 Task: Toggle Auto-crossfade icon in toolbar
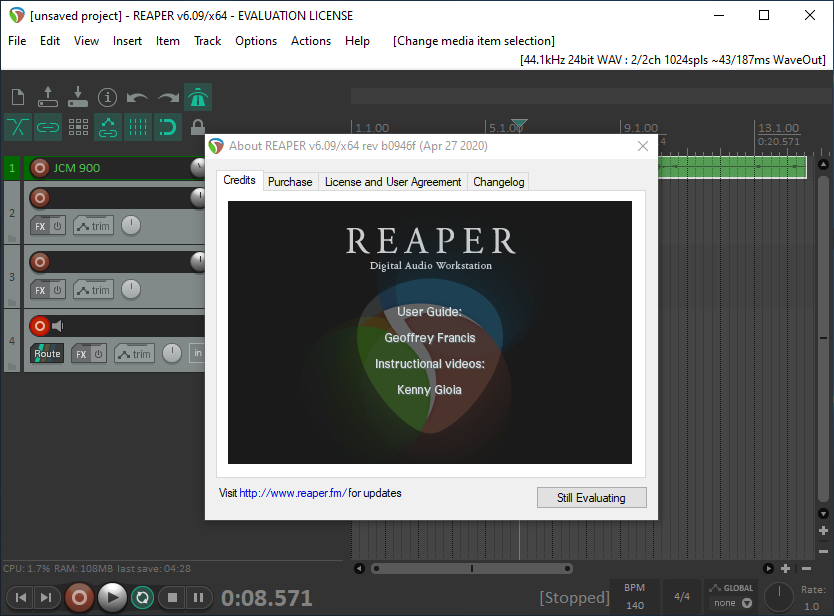tap(18, 127)
